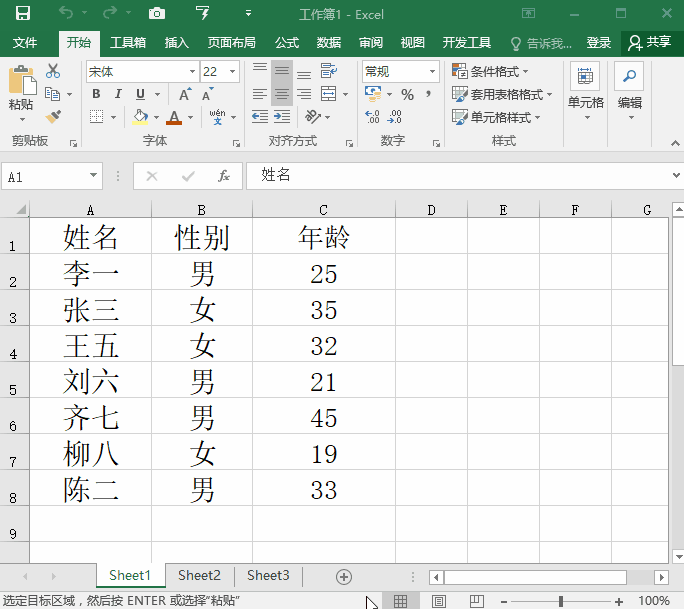Viewport: 684px width, 609px height.
Task: Click the percent style icon
Action: click(x=407, y=94)
